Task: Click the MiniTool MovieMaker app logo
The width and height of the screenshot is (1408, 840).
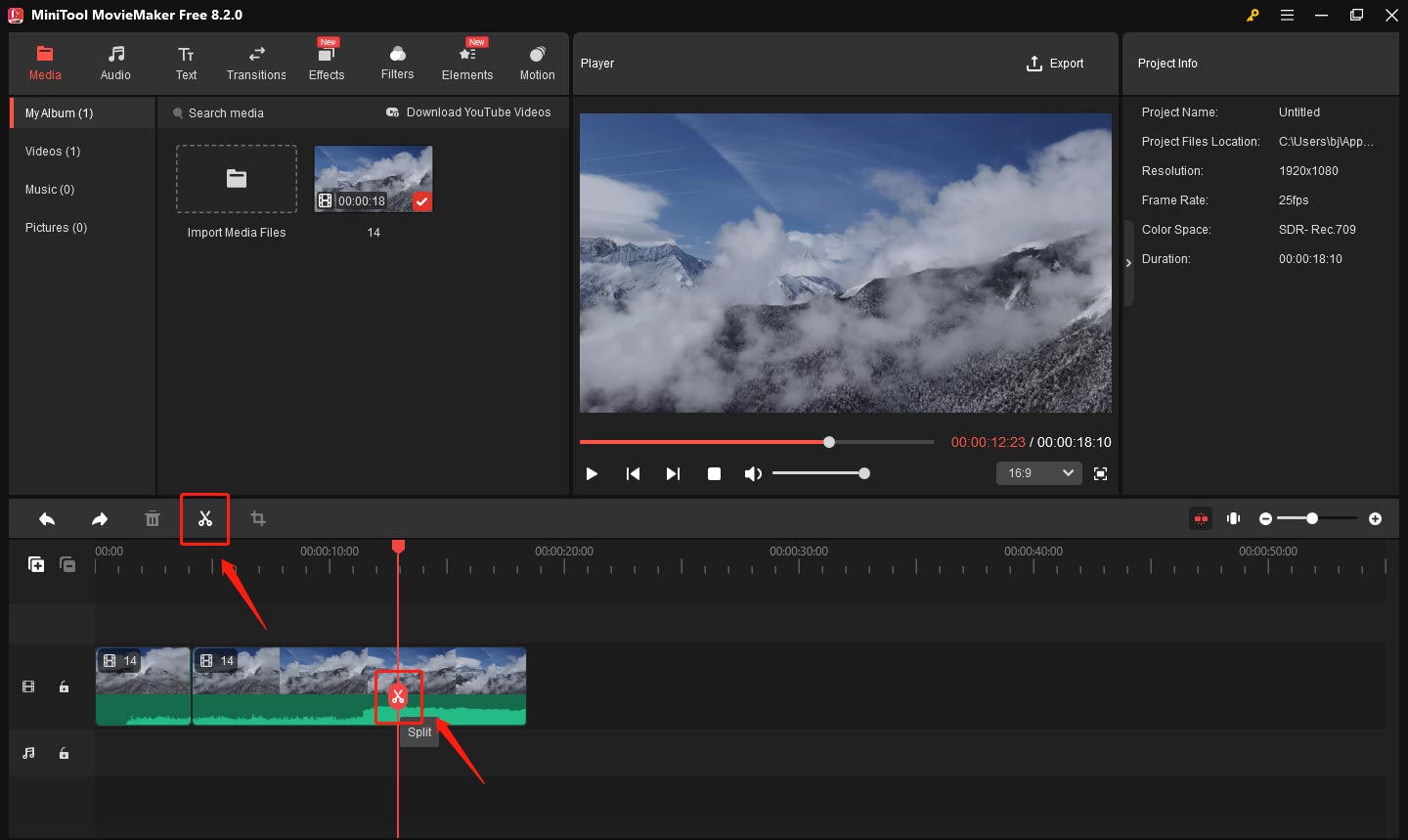Action: click(x=16, y=15)
